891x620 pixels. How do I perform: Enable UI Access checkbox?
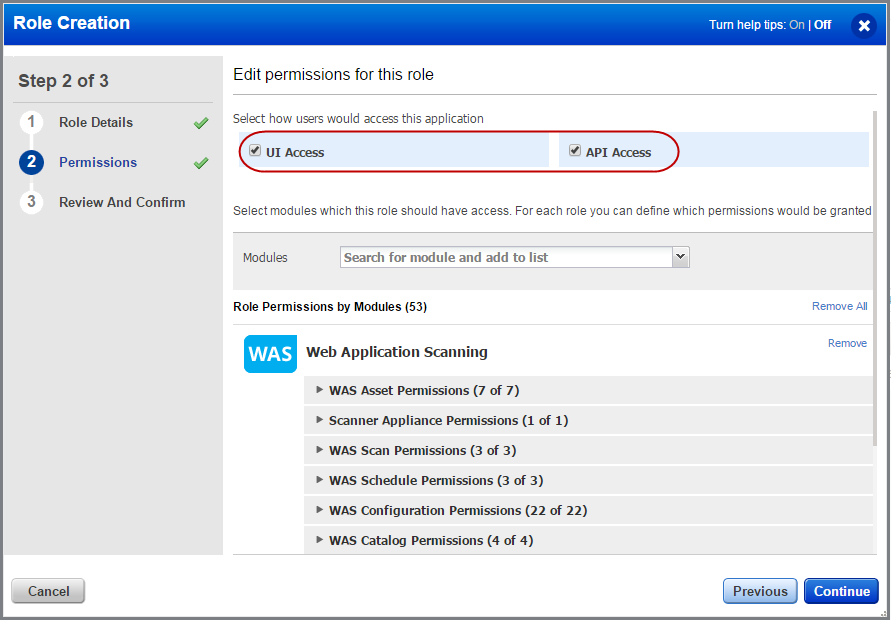coord(255,149)
